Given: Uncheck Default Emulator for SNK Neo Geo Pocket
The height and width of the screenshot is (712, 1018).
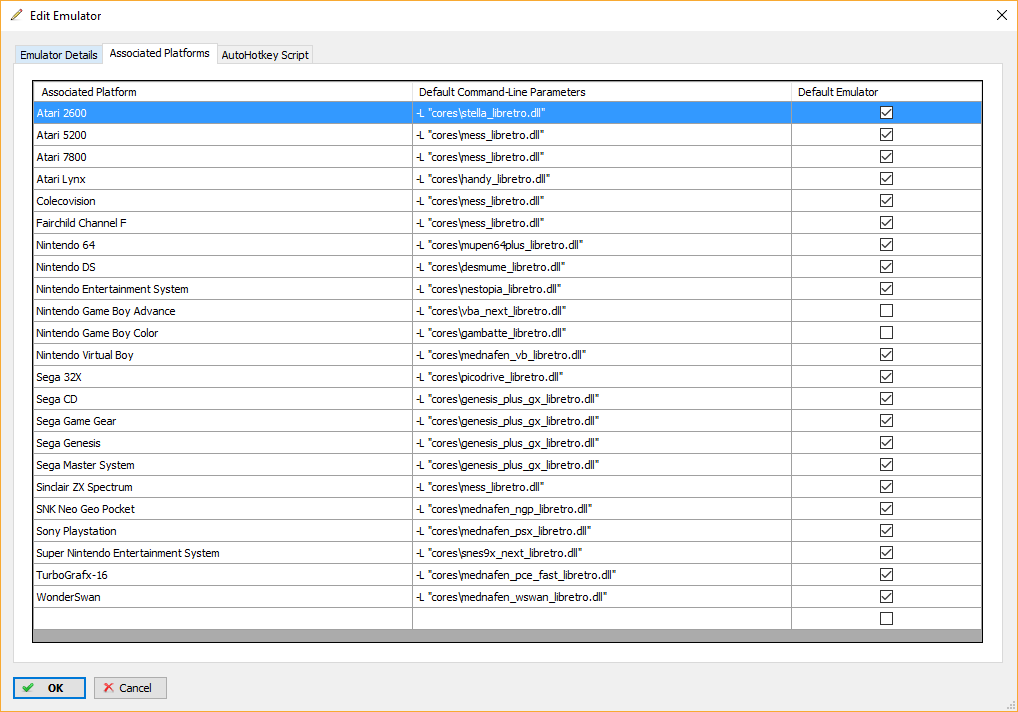Looking at the screenshot, I should pos(886,509).
